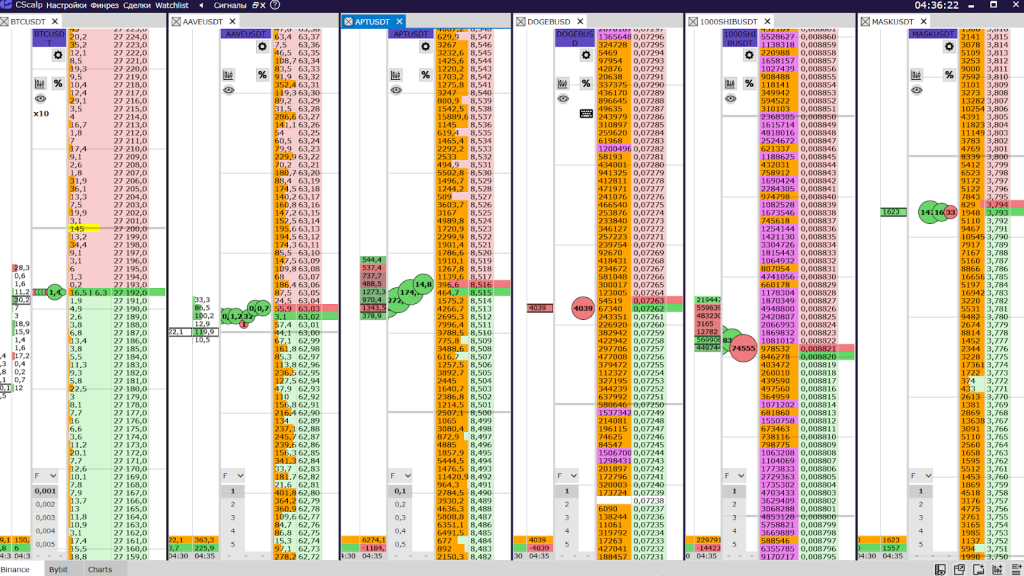The height and width of the screenshot is (576, 1024).
Task: Close the MASKUSDT instrument tab
Action: click(x=865, y=21)
